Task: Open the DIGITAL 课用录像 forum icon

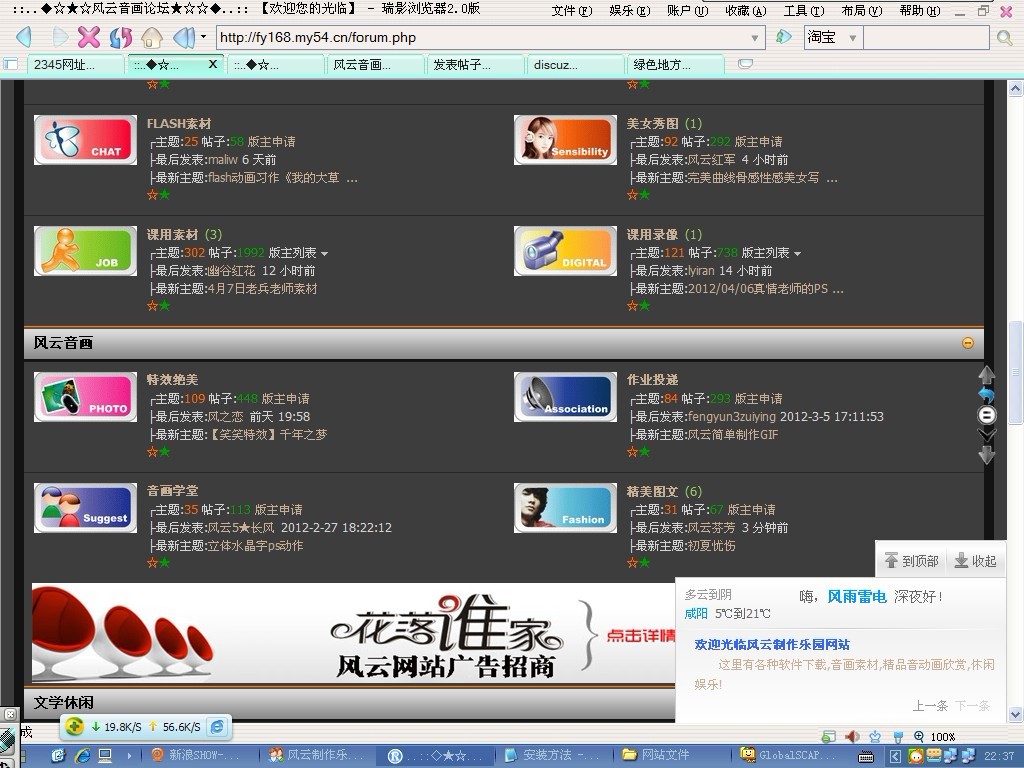Action: point(566,251)
